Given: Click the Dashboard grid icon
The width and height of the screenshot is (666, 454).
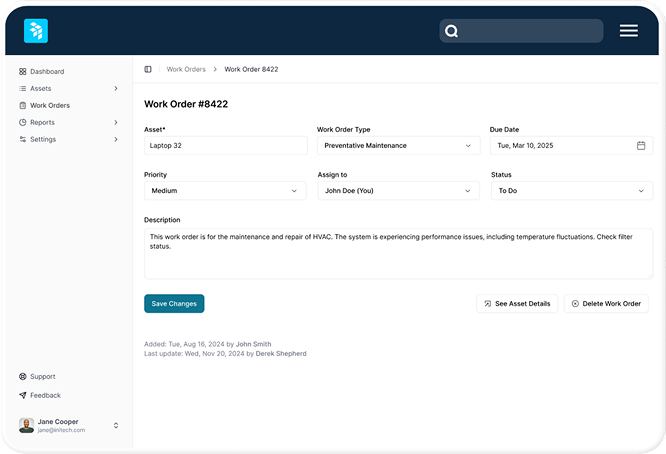Looking at the screenshot, I should (x=23, y=71).
